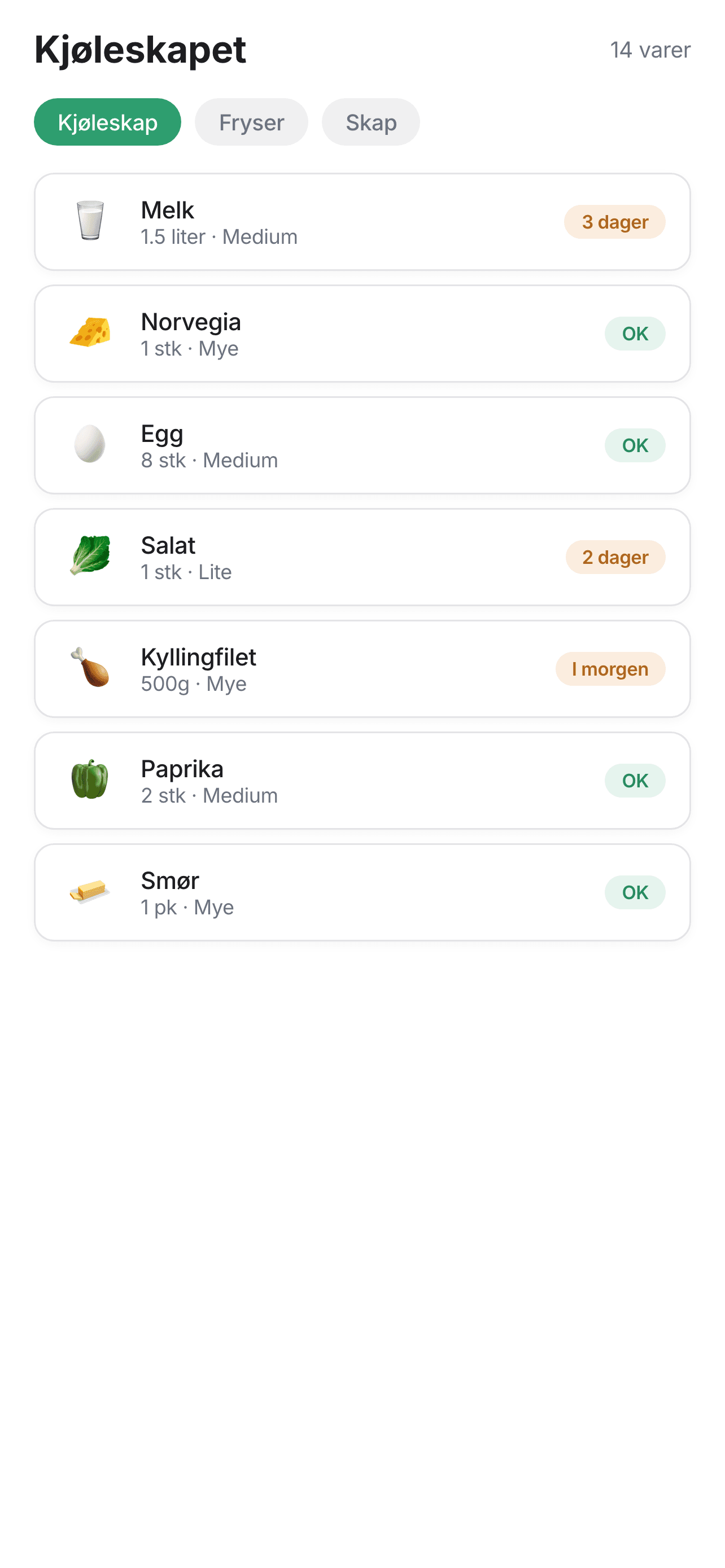Tap the Norvegia cheese icon
Image resolution: width=725 pixels, height=1568 pixels.
(90, 333)
